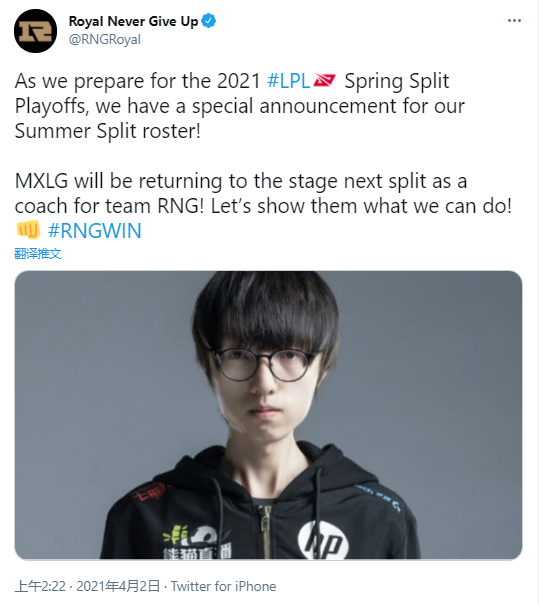This screenshot has height=605, width=539.
Task: Click the 翻译推文 translate tweet link
Action: [x=38, y=253]
